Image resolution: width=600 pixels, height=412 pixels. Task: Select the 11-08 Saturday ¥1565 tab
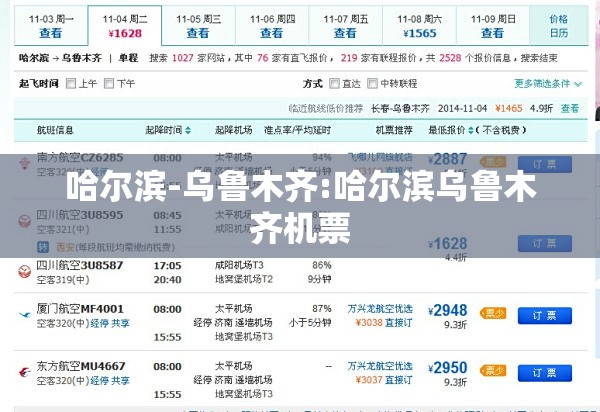(419, 26)
